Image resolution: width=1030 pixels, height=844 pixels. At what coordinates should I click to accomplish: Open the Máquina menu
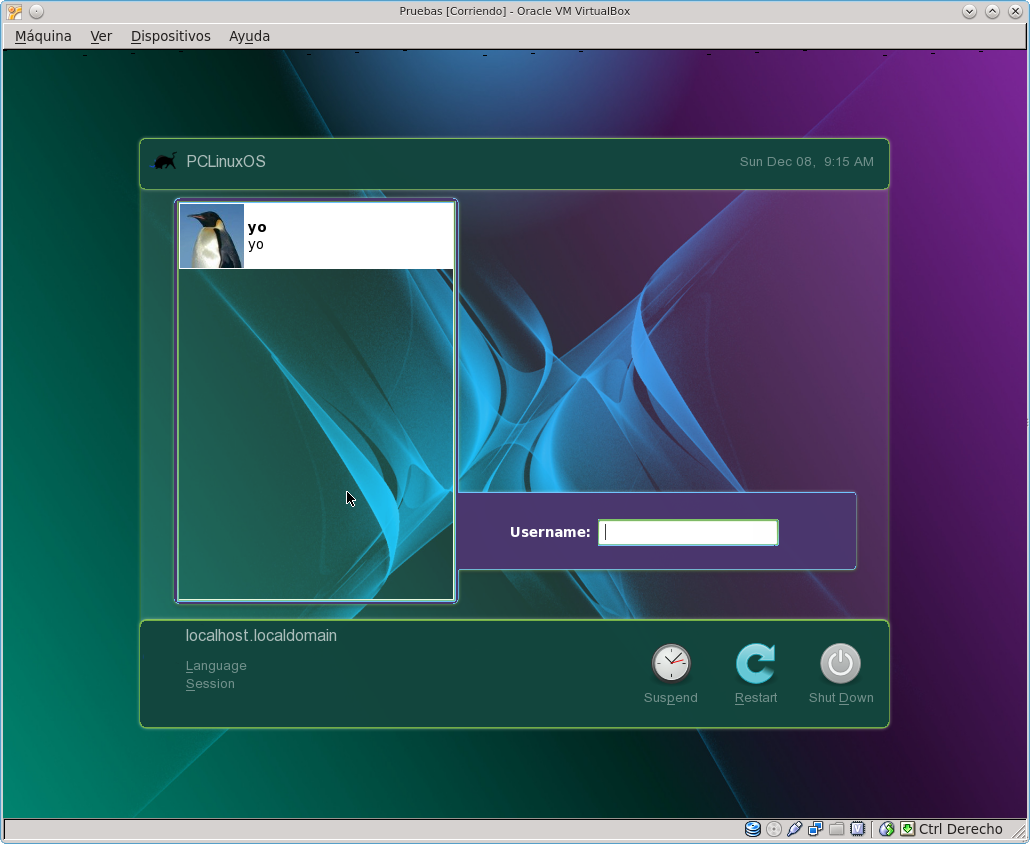(x=43, y=36)
